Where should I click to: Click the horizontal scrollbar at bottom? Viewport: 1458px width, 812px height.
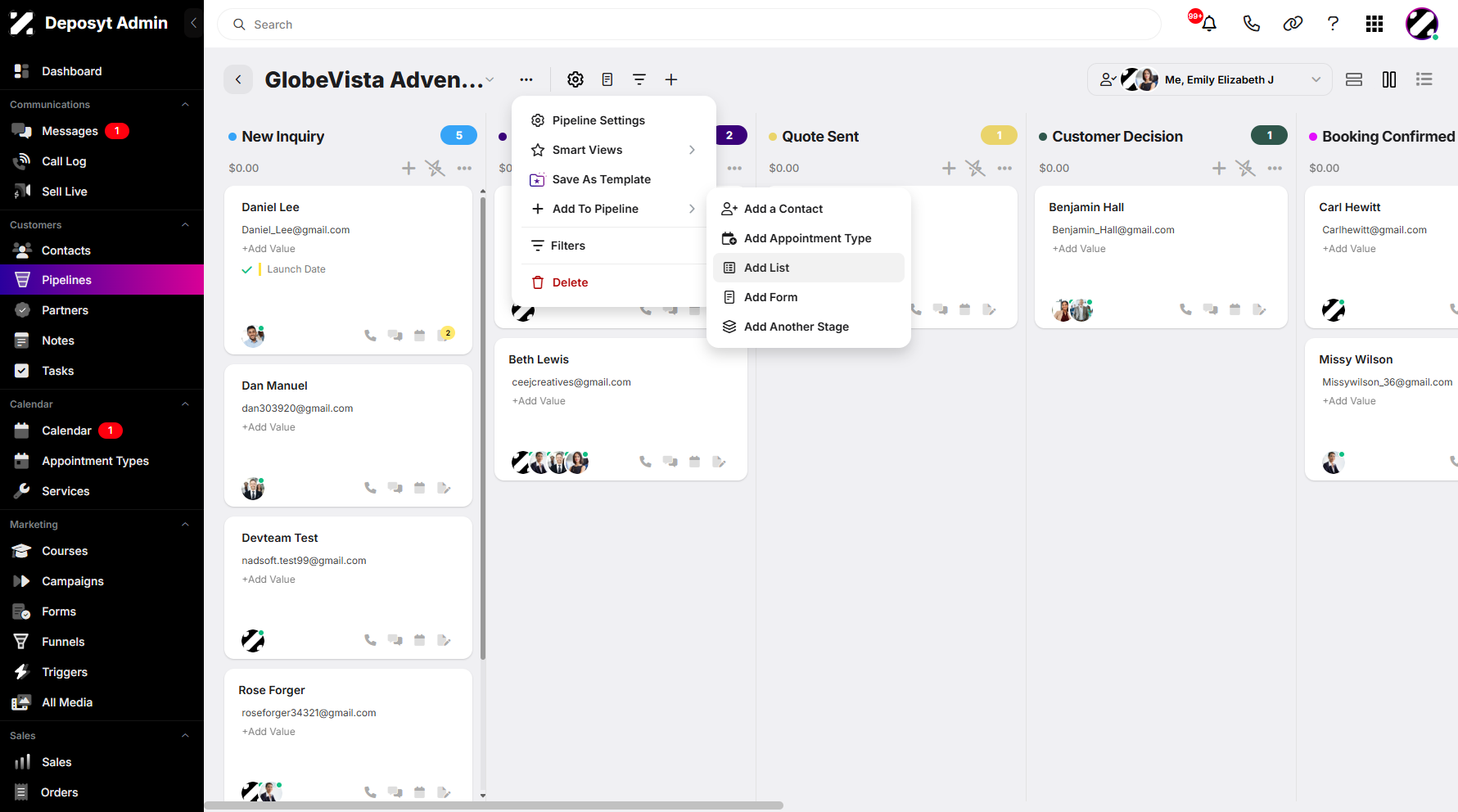click(494, 805)
